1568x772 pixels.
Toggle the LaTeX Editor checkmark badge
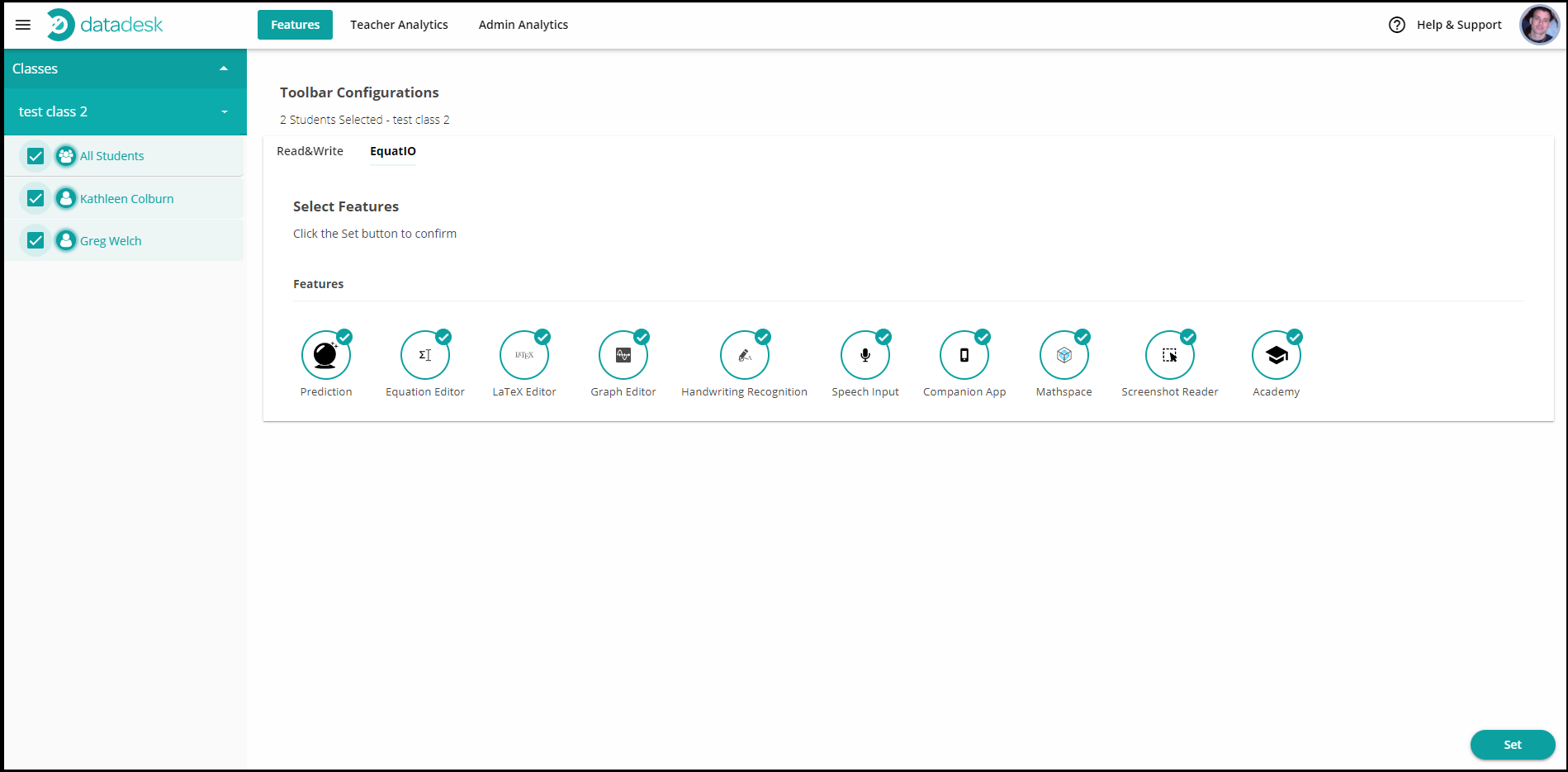click(542, 337)
